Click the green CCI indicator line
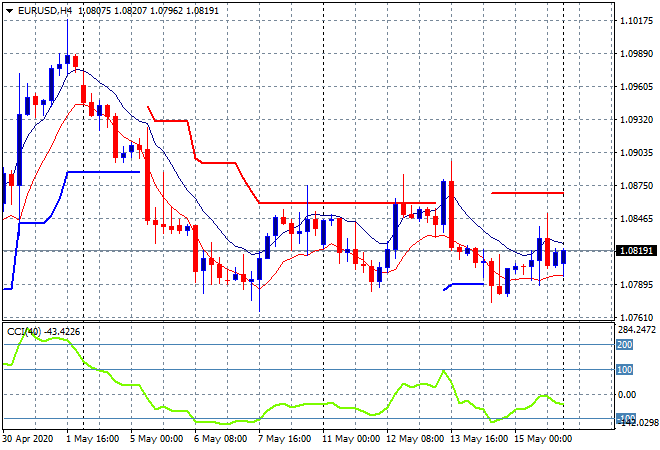Image resolution: width=660 pixels, height=450 pixels. coord(283,406)
